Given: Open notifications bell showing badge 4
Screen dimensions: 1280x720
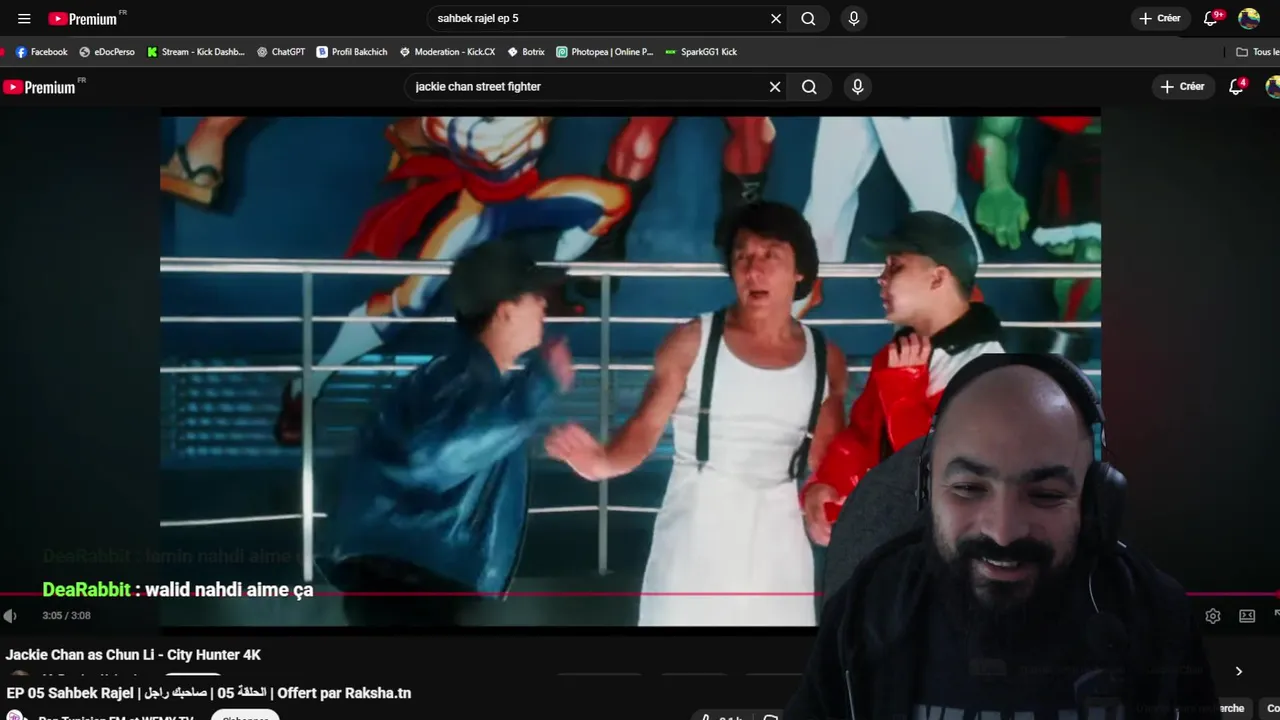Looking at the screenshot, I should (x=1237, y=87).
